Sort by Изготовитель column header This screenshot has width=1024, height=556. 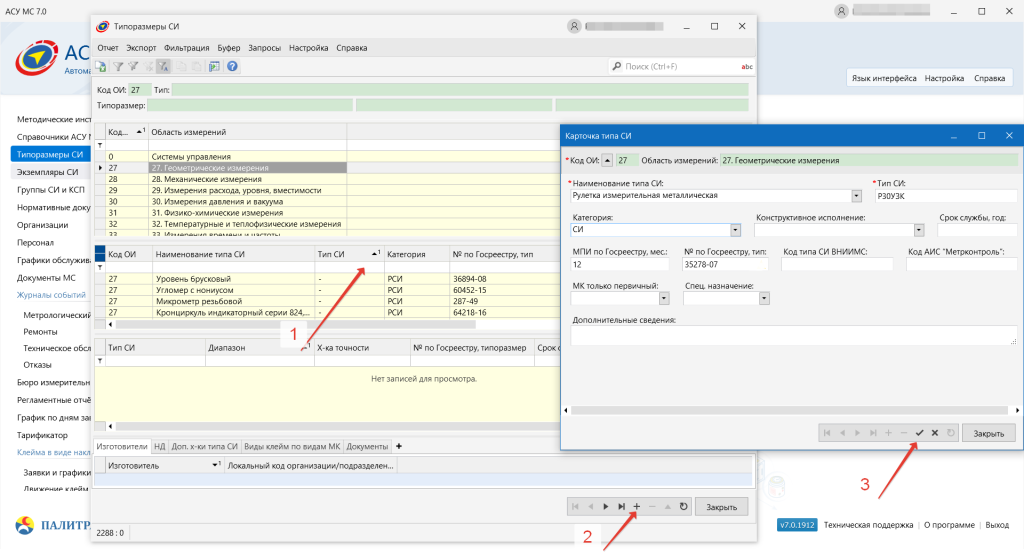165,466
